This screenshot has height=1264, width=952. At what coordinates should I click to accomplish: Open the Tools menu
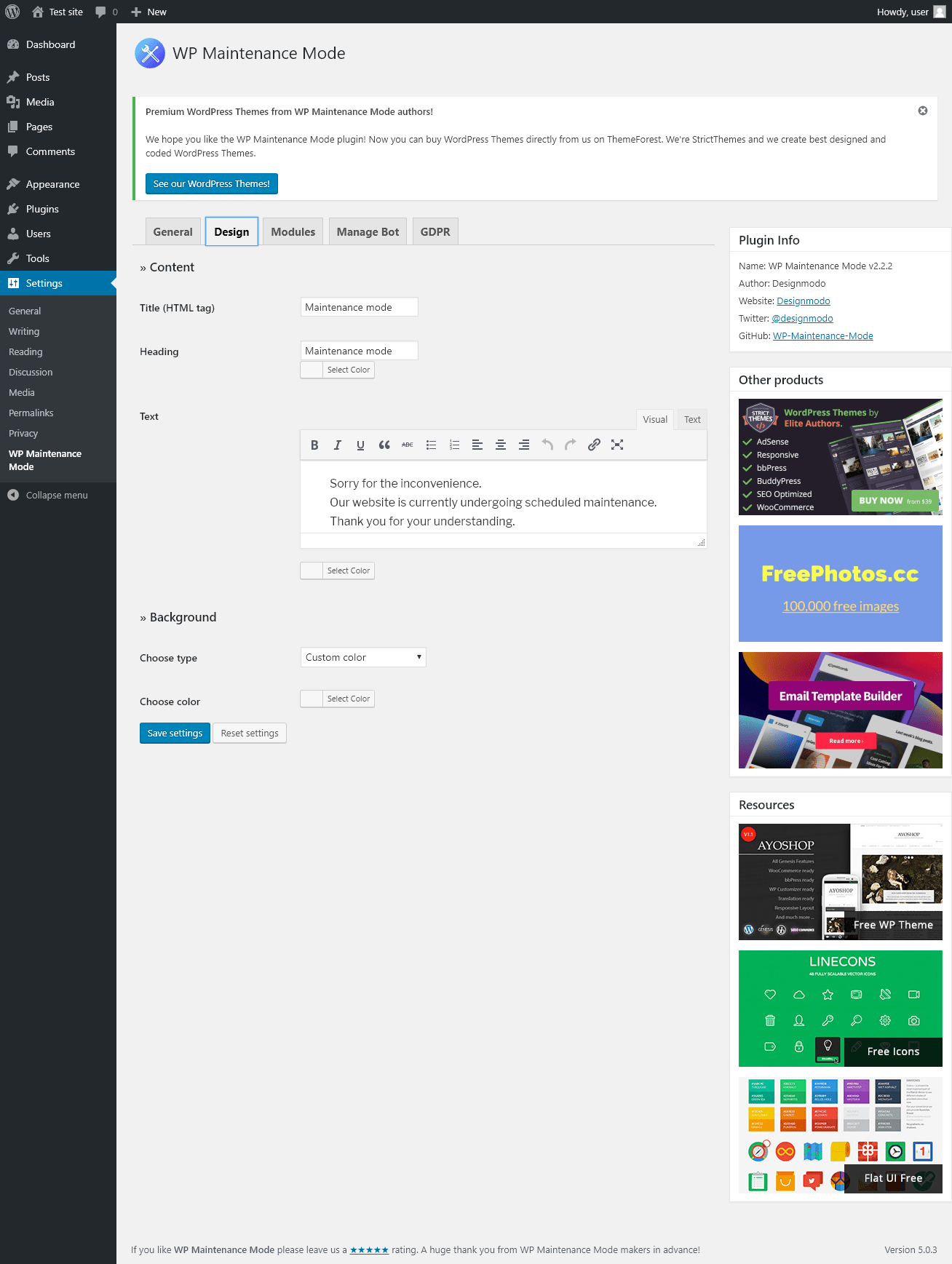coord(58,258)
